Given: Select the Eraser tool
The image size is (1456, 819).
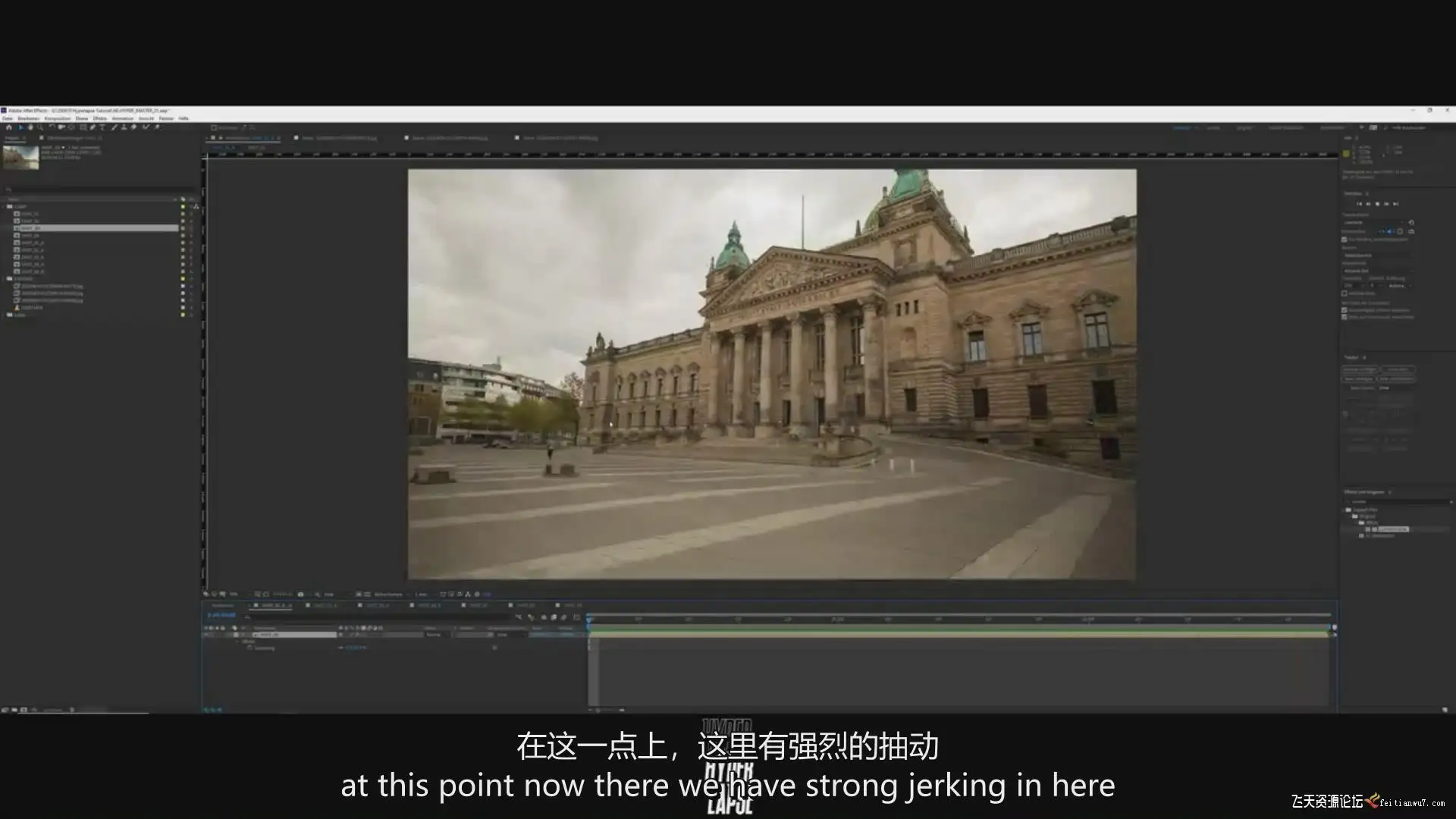Looking at the screenshot, I should pyautogui.click(x=133, y=127).
